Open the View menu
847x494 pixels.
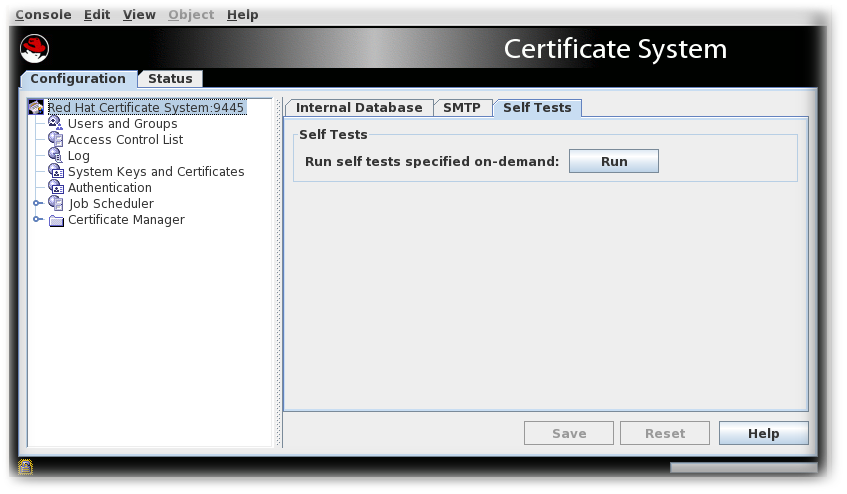pyautogui.click(x=139, y=15)
